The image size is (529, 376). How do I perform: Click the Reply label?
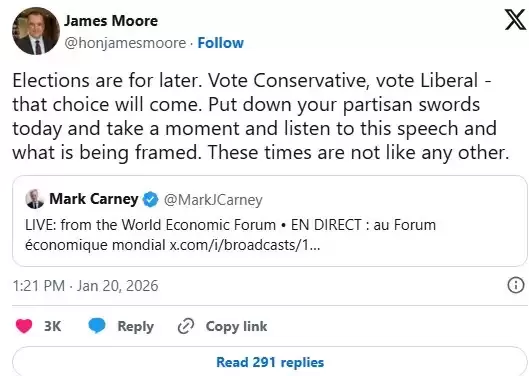[x=135, y=326]
